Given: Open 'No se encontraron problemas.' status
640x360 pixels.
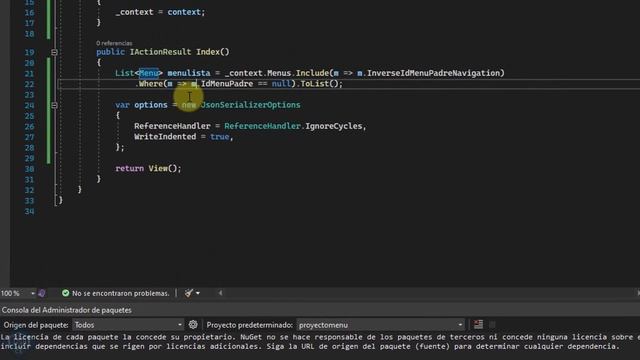Looking at the screenshot, I should coord(120,293).
